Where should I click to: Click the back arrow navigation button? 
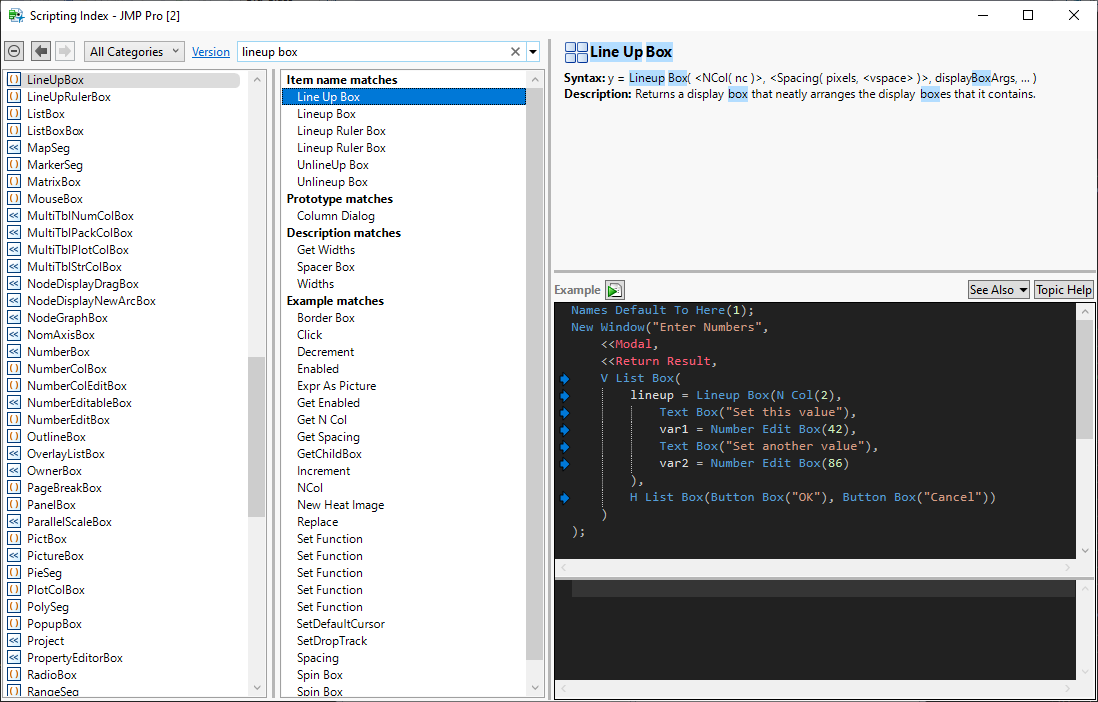pos(41,51)
